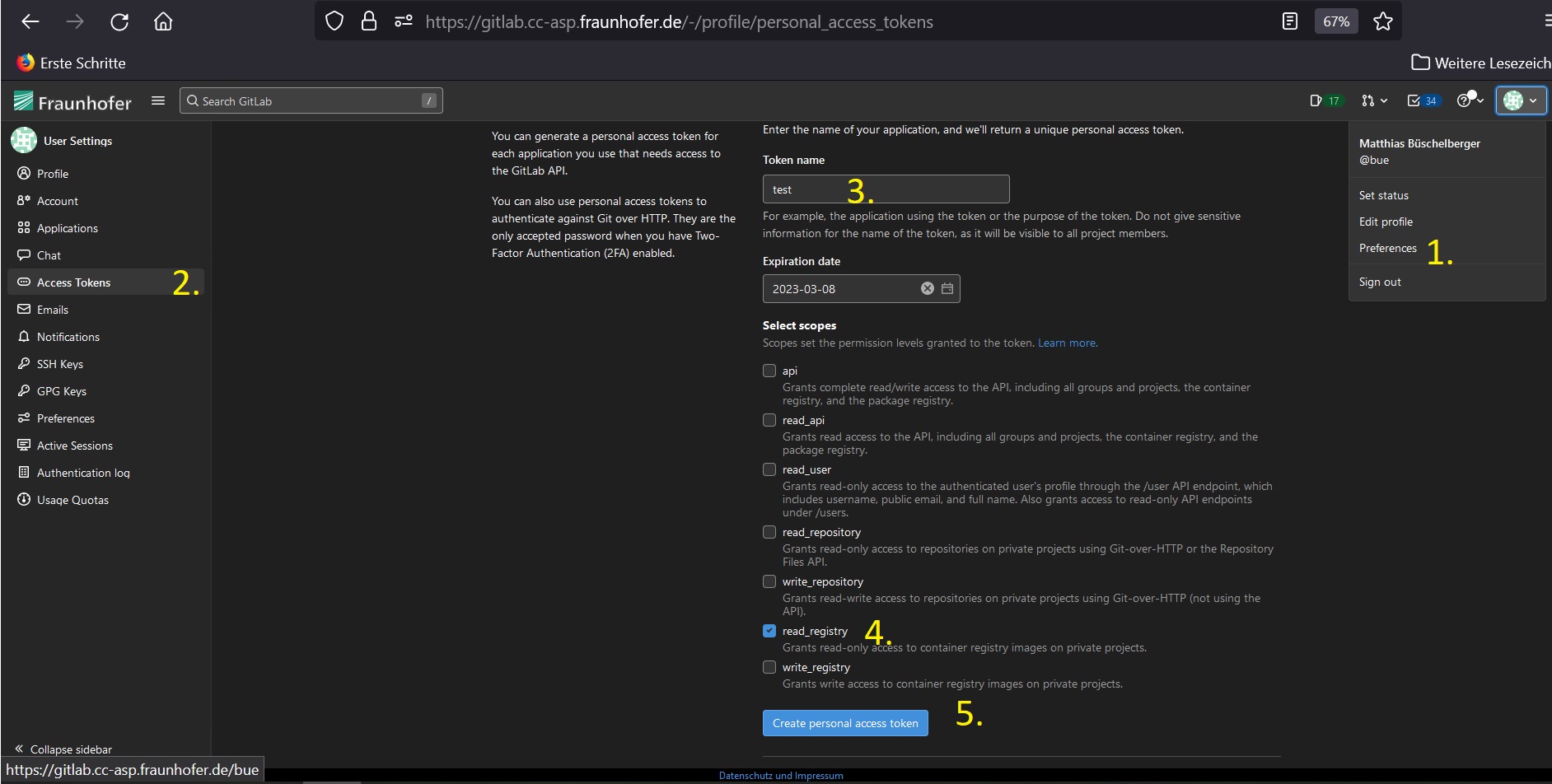Select Set status in user menu
The height and width of the screenshot is (784, 1552).
pyautogui.click(x=1384, y=195)
